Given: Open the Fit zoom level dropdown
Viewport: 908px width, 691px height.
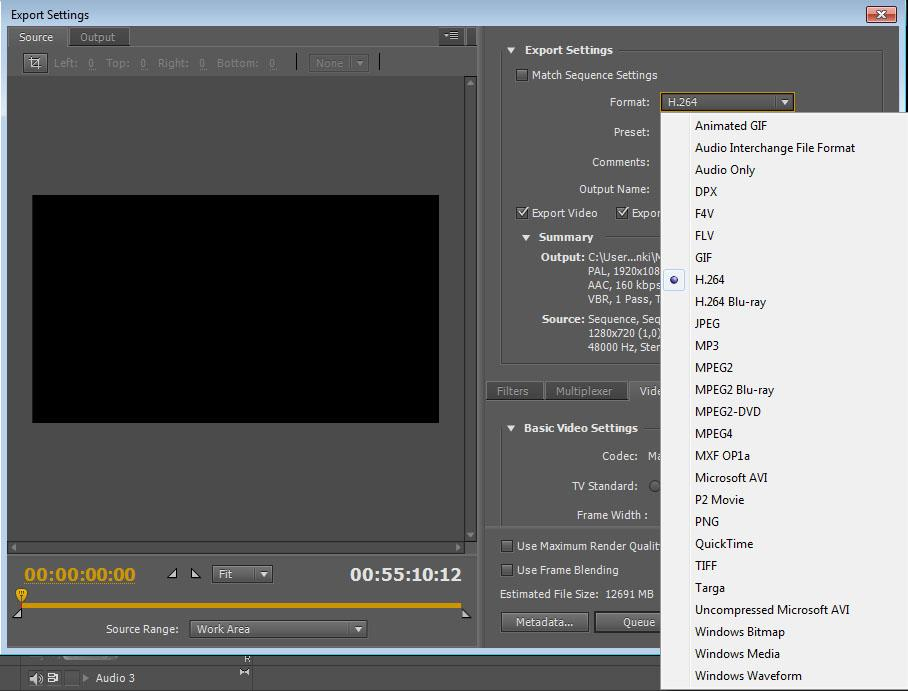Looking at the screenshot, I should pos(242,574).
